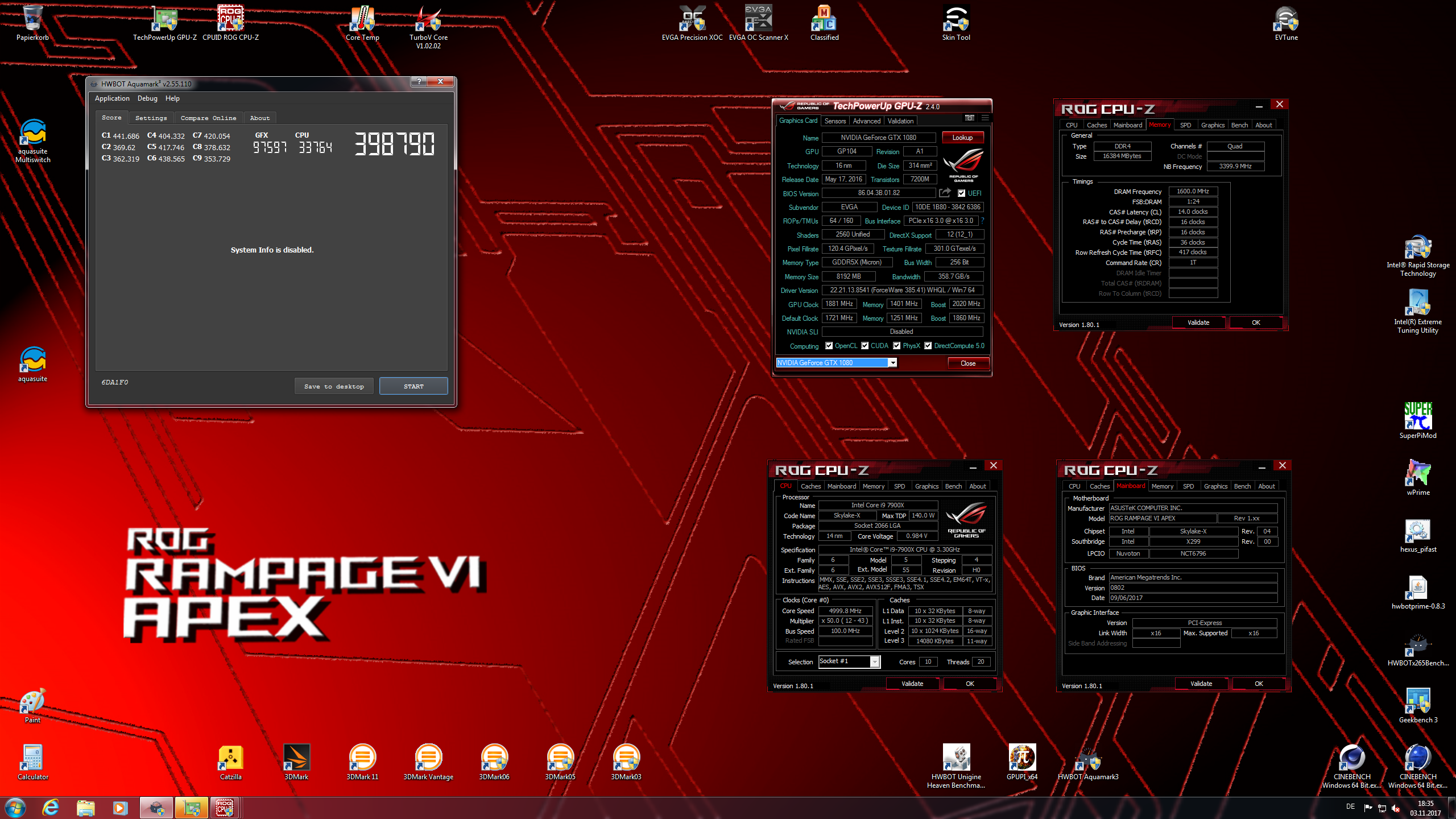The width and height of the screenshot is (1456, 819).
Task: Toggle the CUDA checkbox in GPU-Z
Action: [864, 346]
